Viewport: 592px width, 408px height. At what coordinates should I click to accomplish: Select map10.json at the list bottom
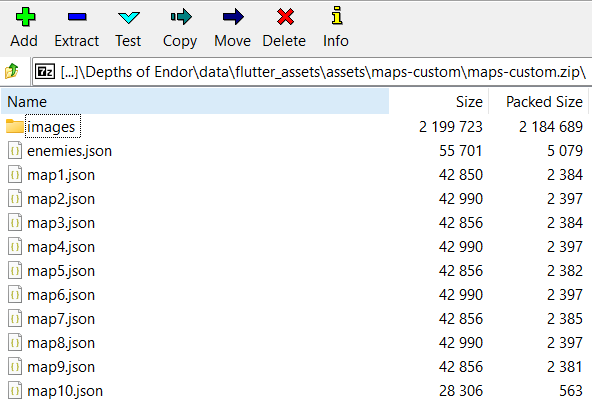296,391
